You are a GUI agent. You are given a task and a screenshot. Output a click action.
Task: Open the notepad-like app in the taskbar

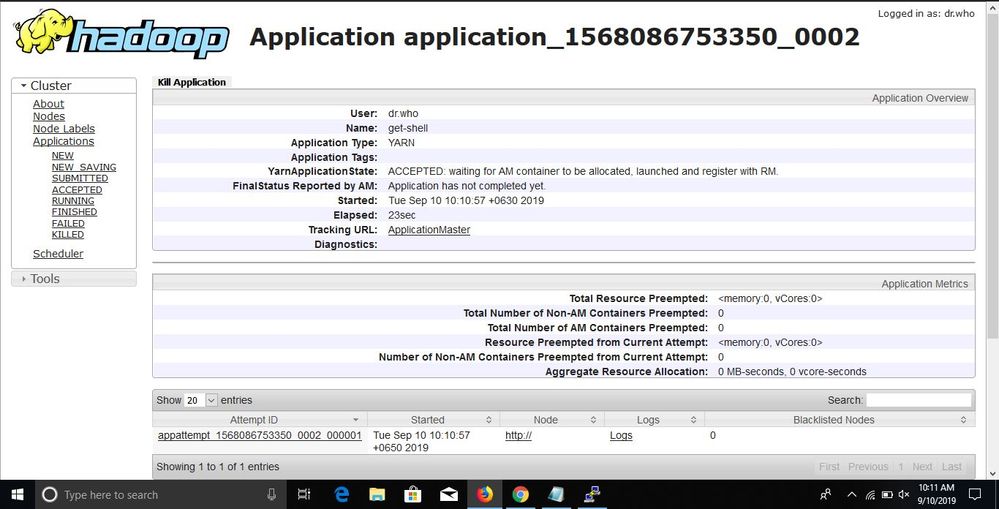click(x=556, y=494)
